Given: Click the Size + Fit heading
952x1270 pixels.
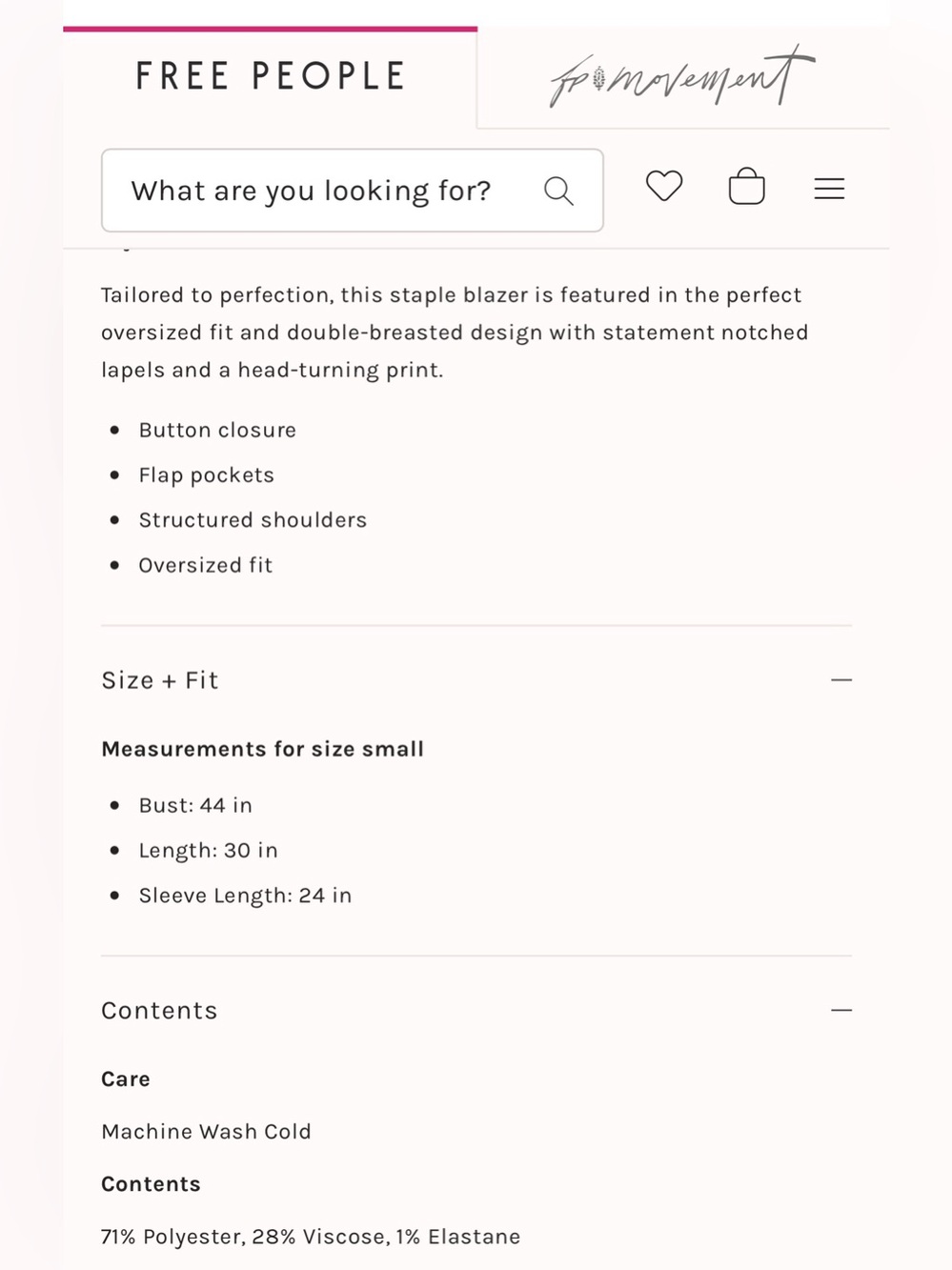Looking at the screenshot, I should coord(160,680).
